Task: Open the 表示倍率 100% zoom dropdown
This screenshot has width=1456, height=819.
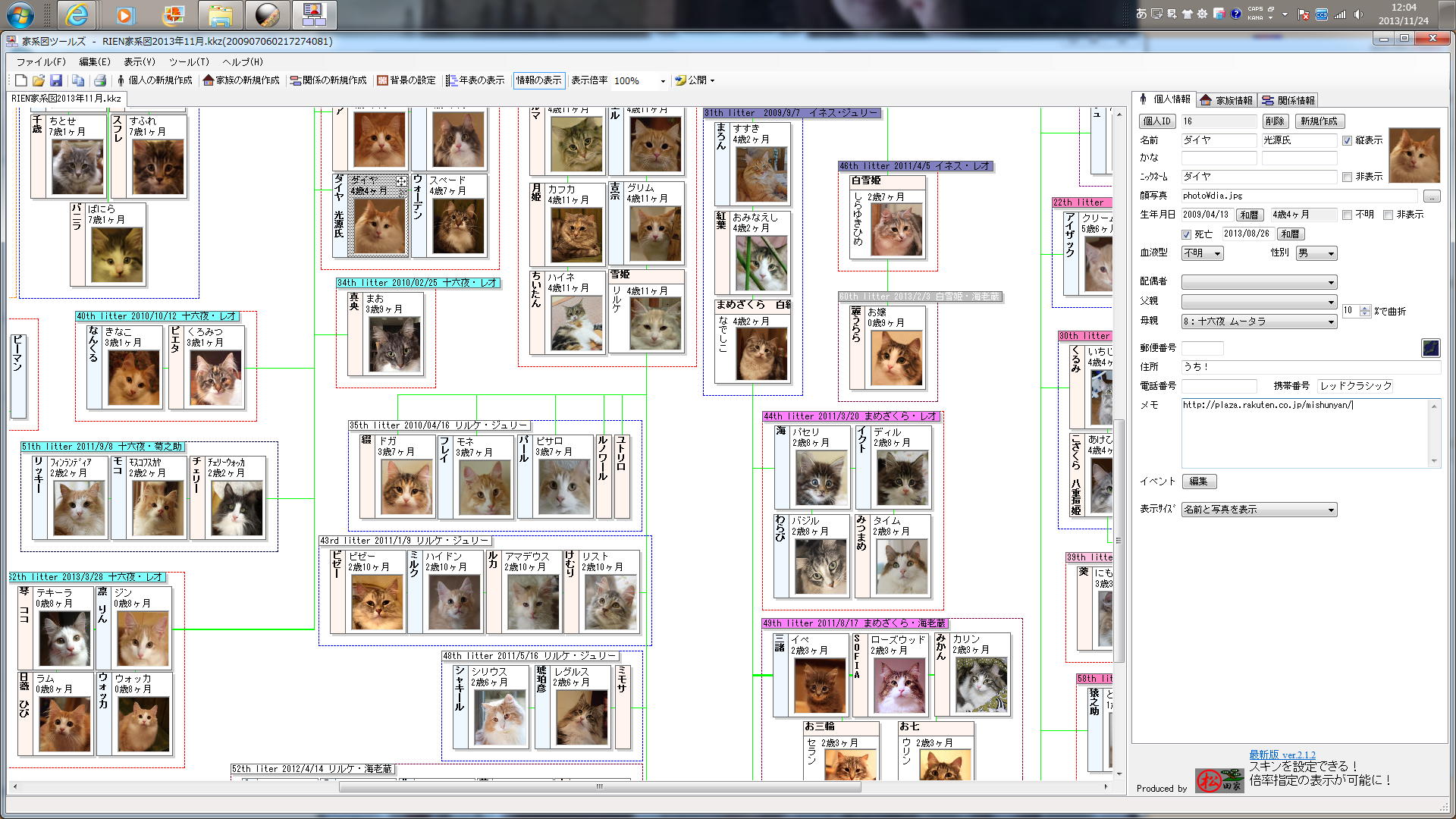Action: (x=662, y=81)
